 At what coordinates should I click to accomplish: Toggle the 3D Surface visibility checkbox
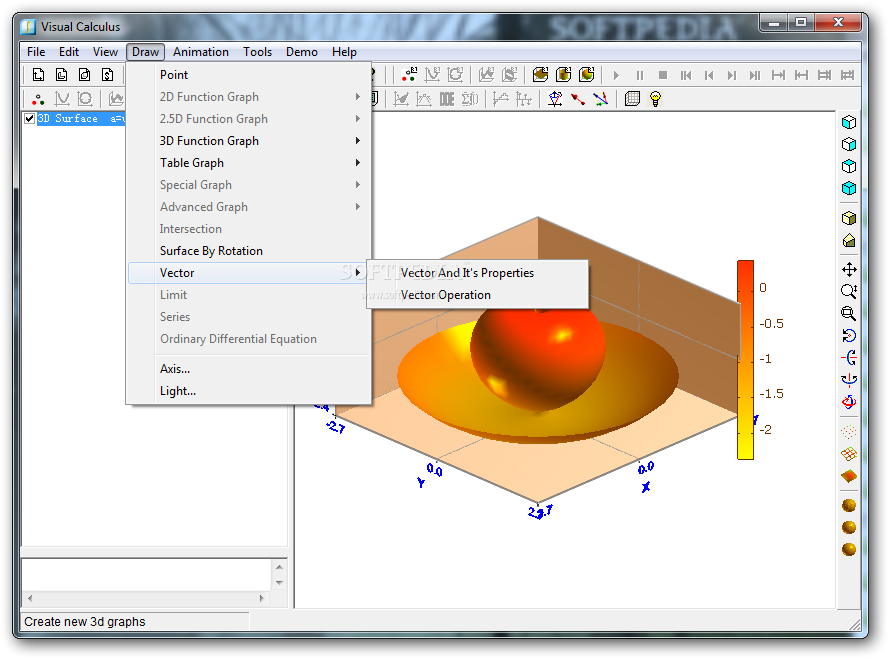tap(29, 119)
